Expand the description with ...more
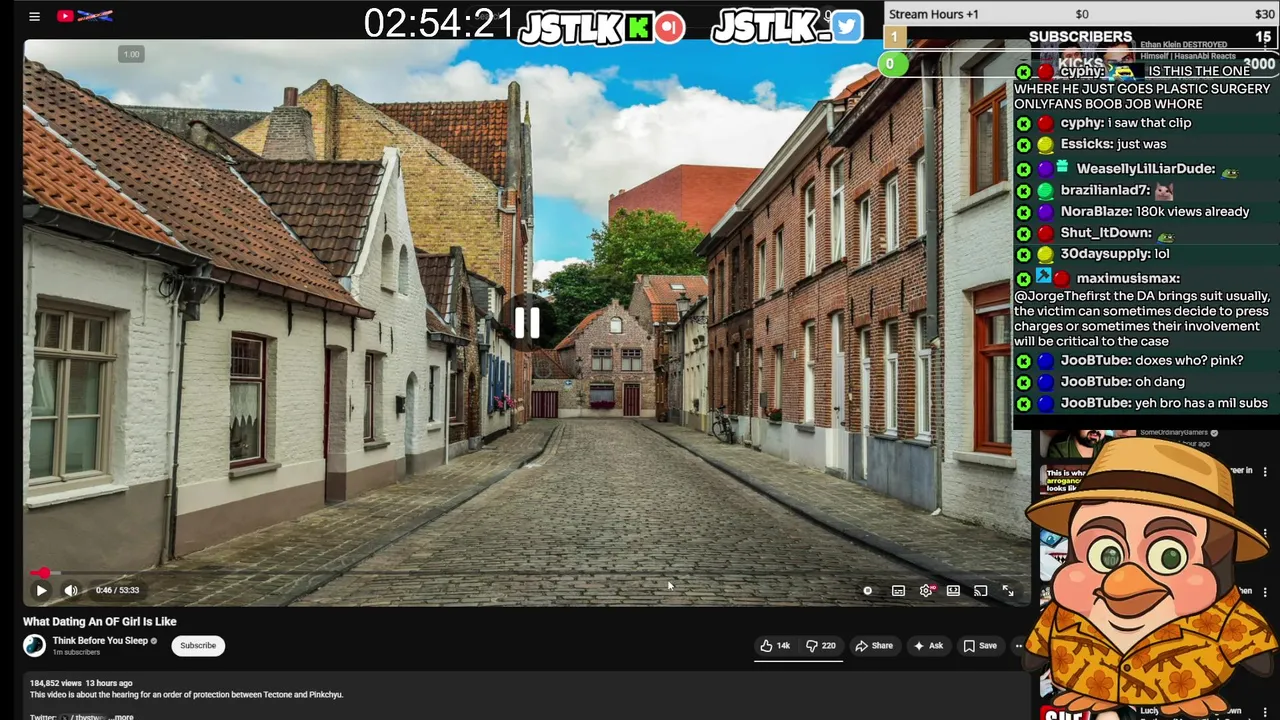This screenshot has width=1280, height=720. (x=121, y=716)
